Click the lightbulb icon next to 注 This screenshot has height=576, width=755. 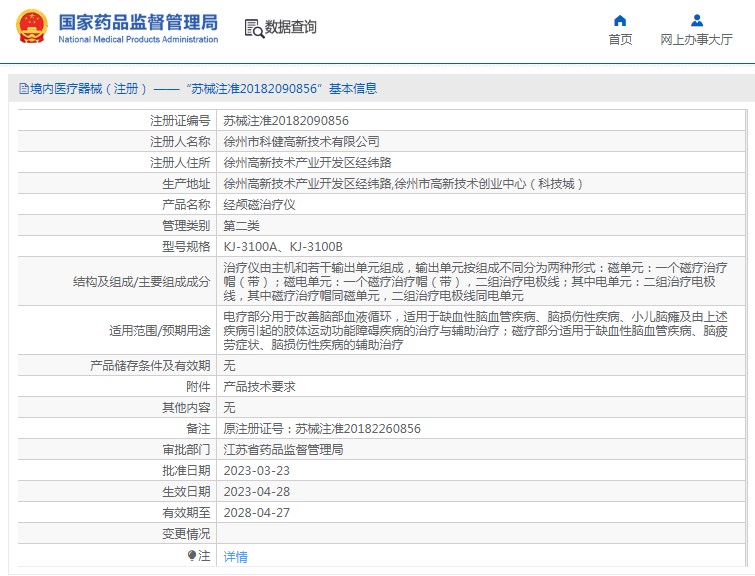click(x=192, y=556)
